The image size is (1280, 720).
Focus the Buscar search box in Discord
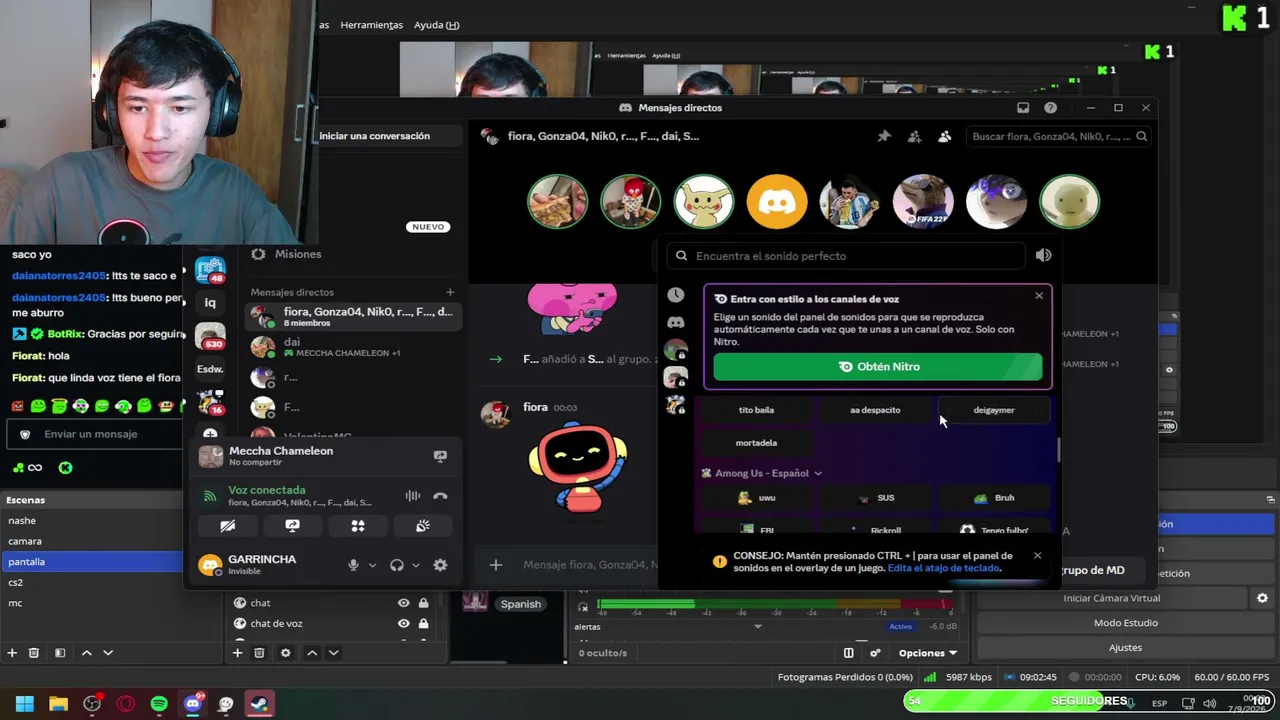(1057, 136)
